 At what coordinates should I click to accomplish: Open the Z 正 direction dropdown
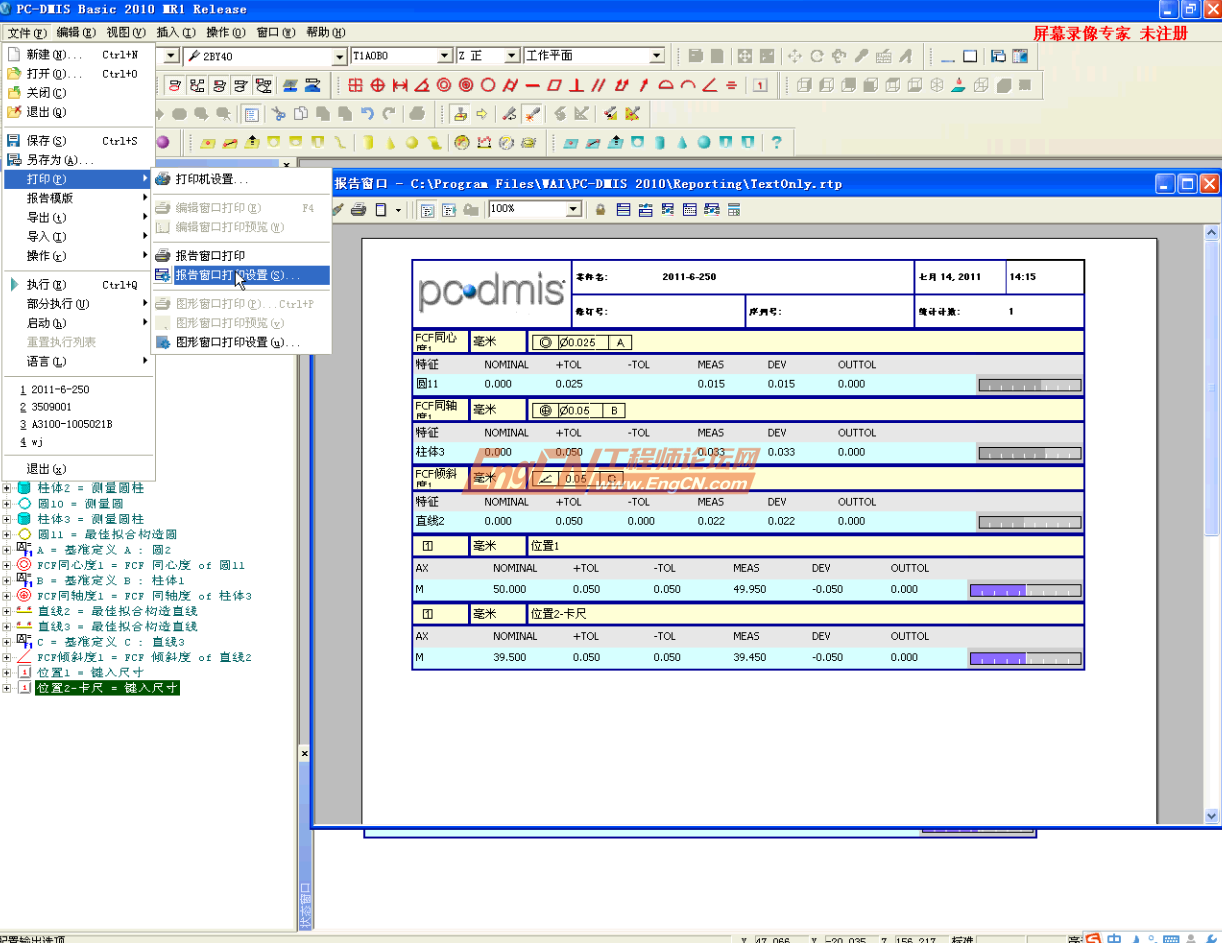tap(512, 56)
